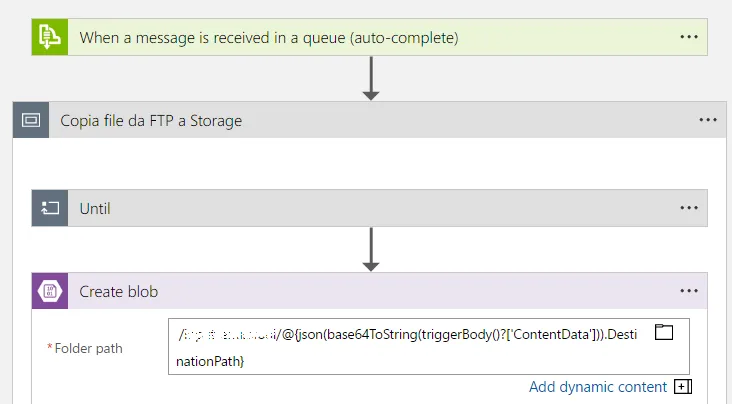Viewport: 732px width, 404px height.
Task: Click the Add dynamic content link
Action: (x=598, y=387)
